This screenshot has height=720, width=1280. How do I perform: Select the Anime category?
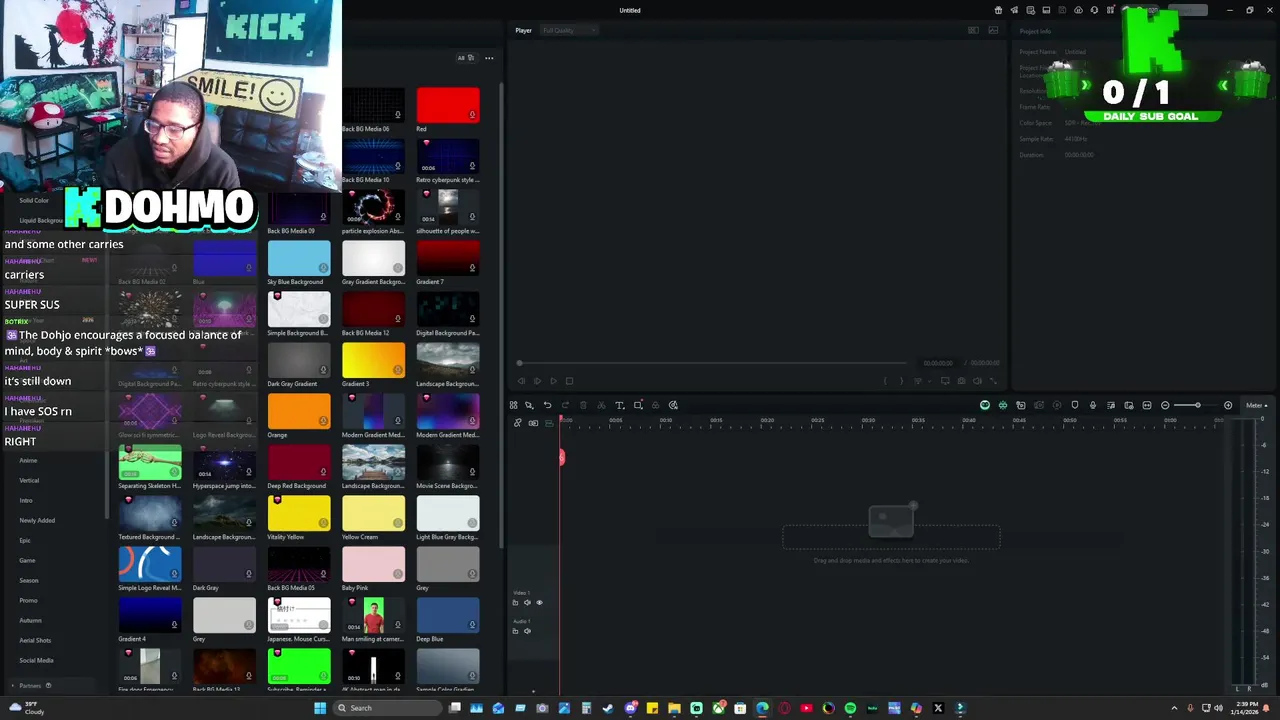28,460
